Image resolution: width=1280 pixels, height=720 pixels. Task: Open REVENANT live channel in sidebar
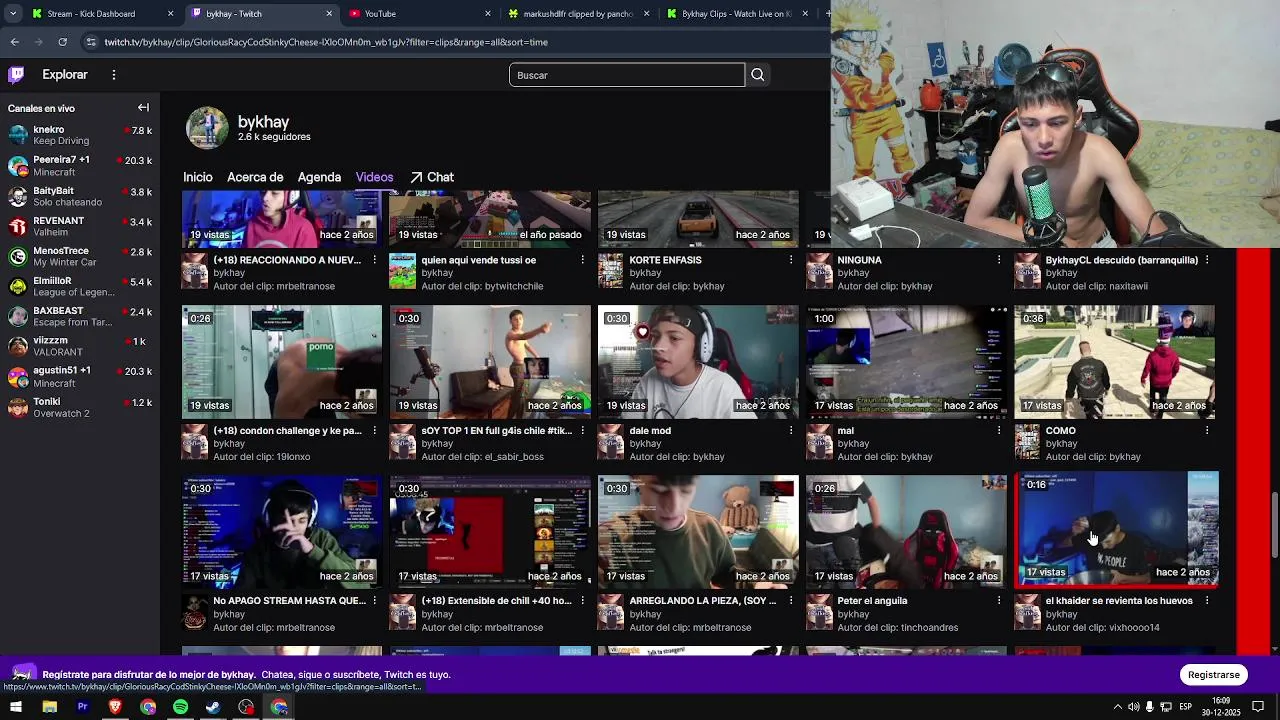tap(80, 226)
